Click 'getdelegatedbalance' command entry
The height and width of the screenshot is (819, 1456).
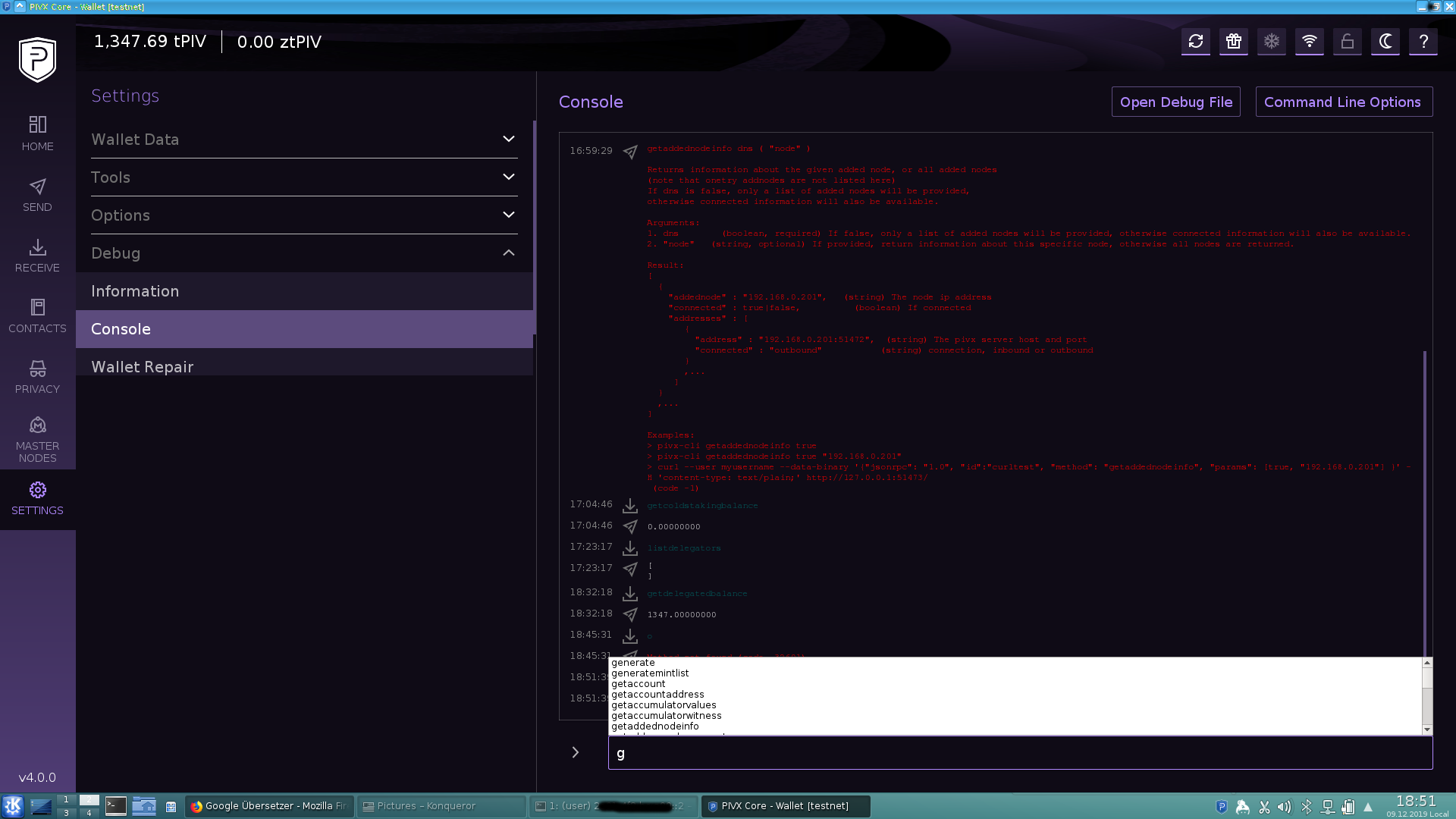697,594
